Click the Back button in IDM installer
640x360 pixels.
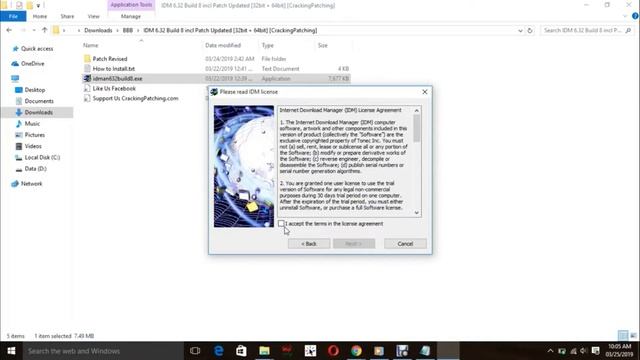[309, 244]
